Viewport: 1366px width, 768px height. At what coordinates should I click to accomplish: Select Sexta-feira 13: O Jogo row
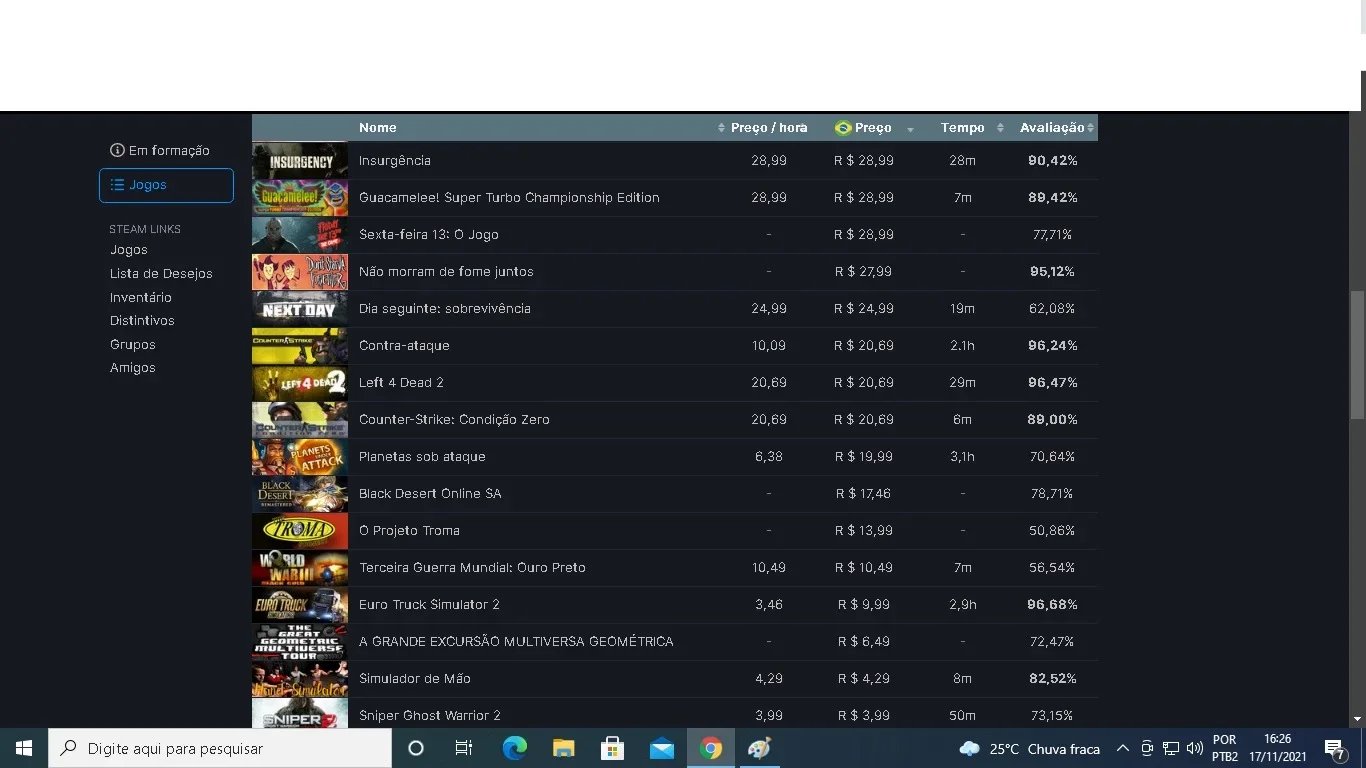[x=675, y=234]
